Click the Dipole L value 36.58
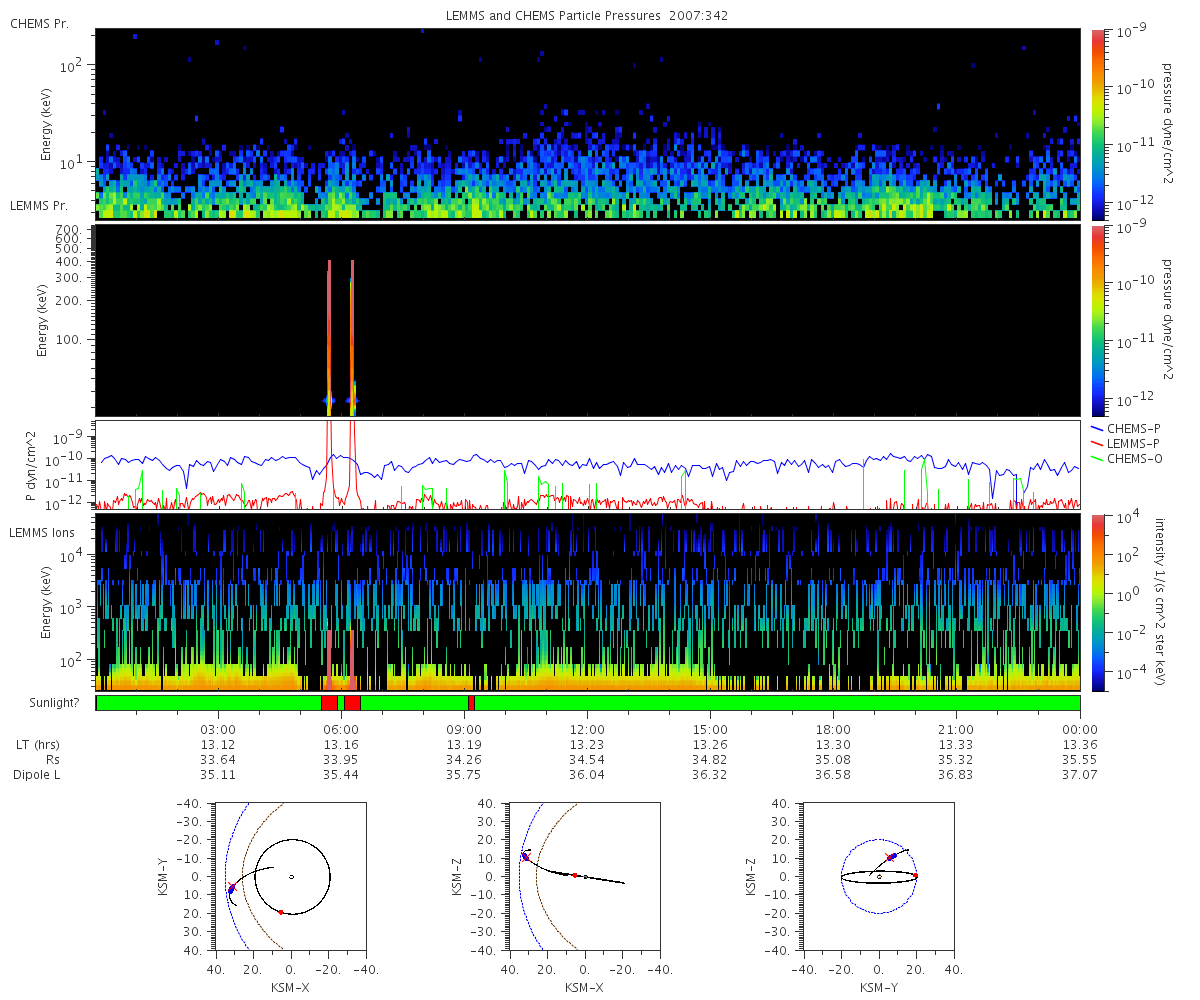The image size is (1200, 1000). point(833,774)
